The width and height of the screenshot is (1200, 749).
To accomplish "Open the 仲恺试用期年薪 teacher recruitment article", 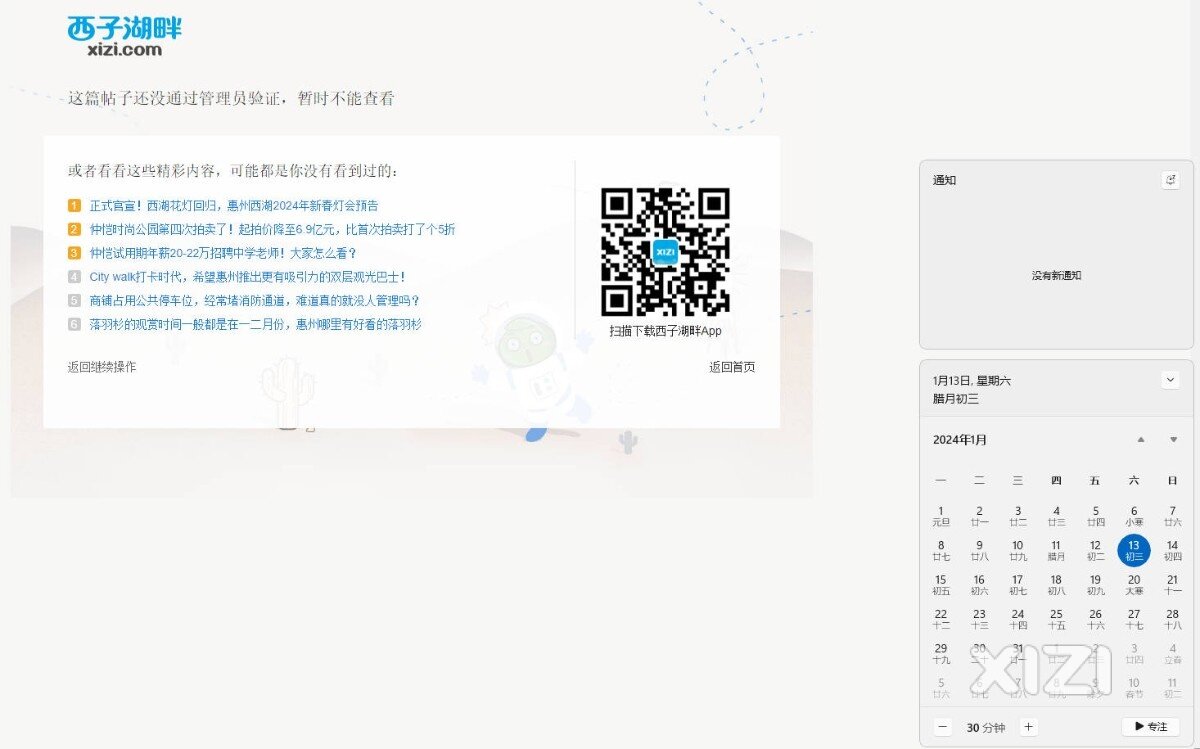I will click(223, 253).
